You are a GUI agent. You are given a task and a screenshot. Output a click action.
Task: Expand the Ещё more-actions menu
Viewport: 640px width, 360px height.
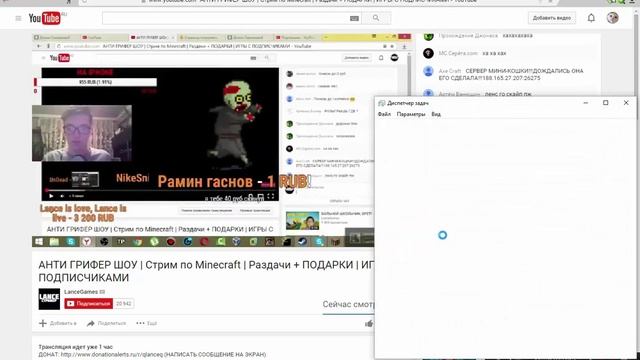pyautogui.click(x=147, y=323)
